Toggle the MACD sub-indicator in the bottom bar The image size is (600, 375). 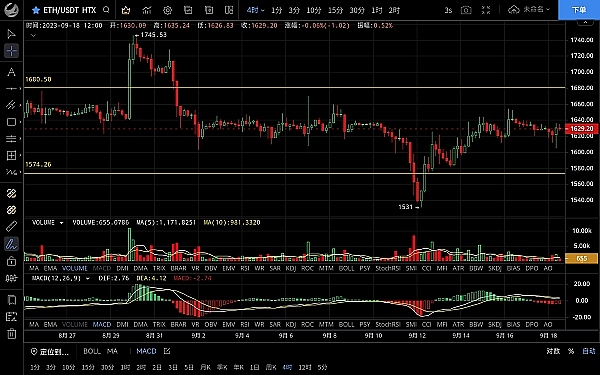[x=147, y=351]
